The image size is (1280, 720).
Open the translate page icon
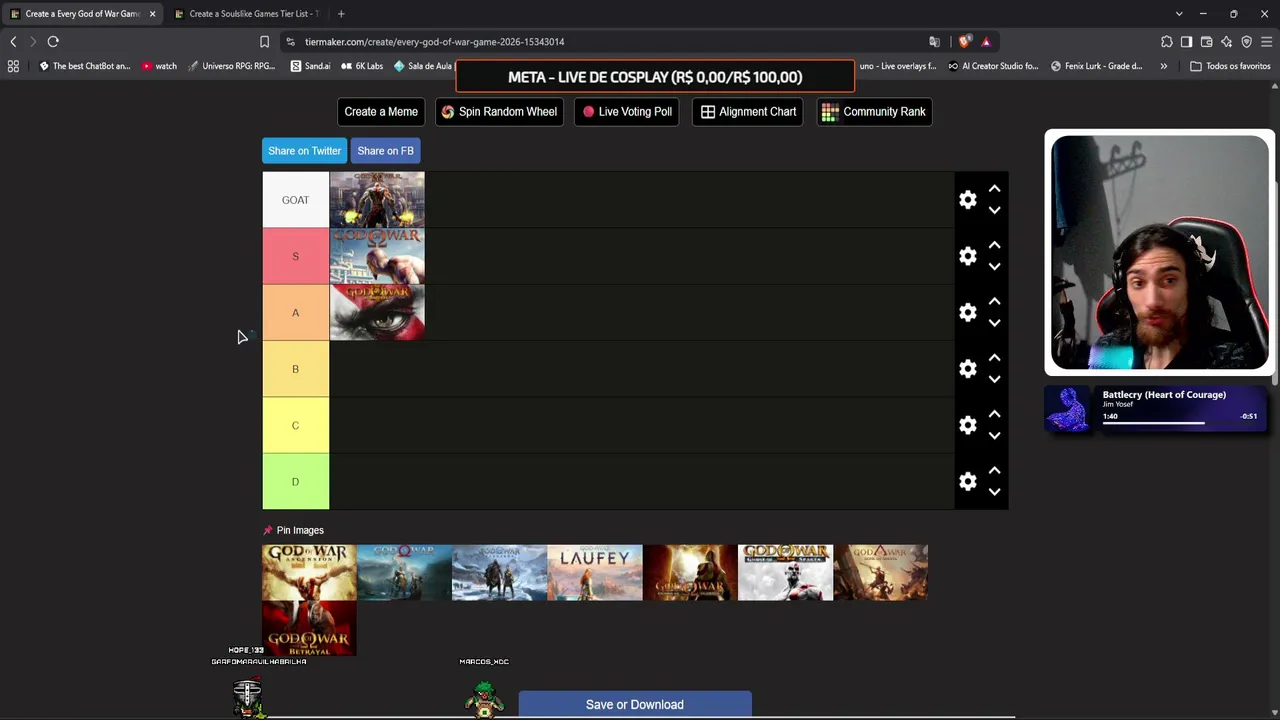[934, 42]
